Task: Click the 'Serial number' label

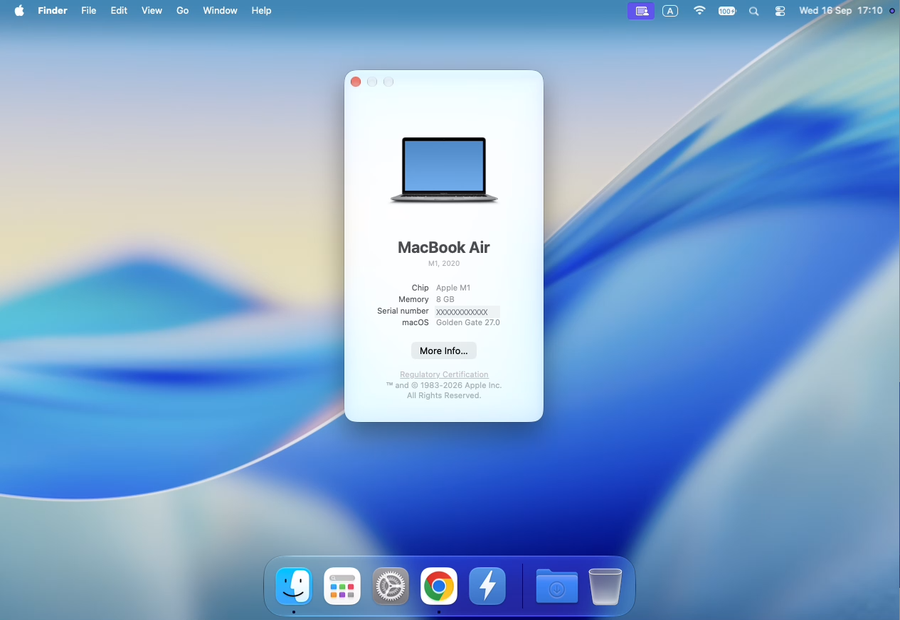Action: tap(402, 311)
